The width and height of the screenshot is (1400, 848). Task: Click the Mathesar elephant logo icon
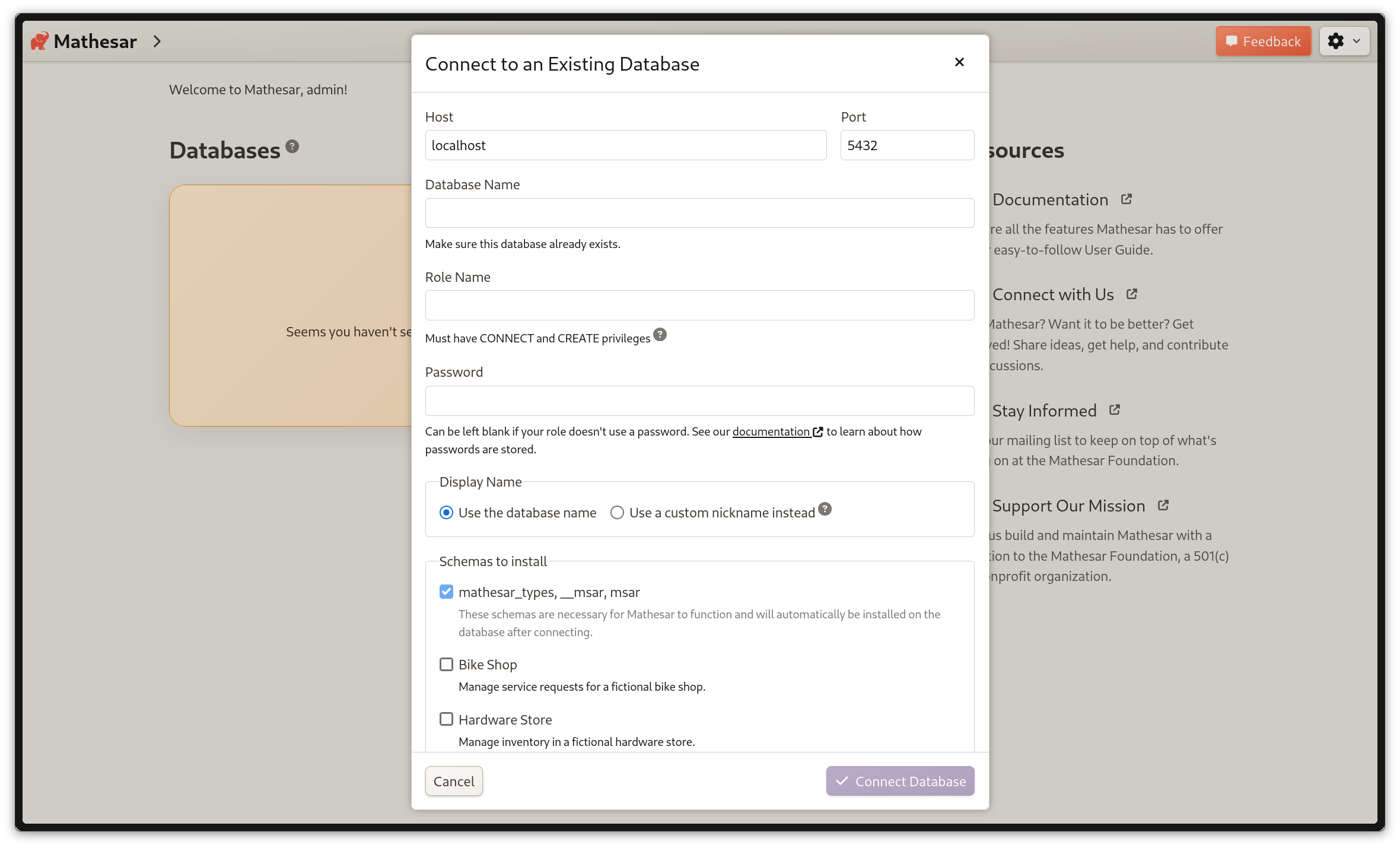40,42
